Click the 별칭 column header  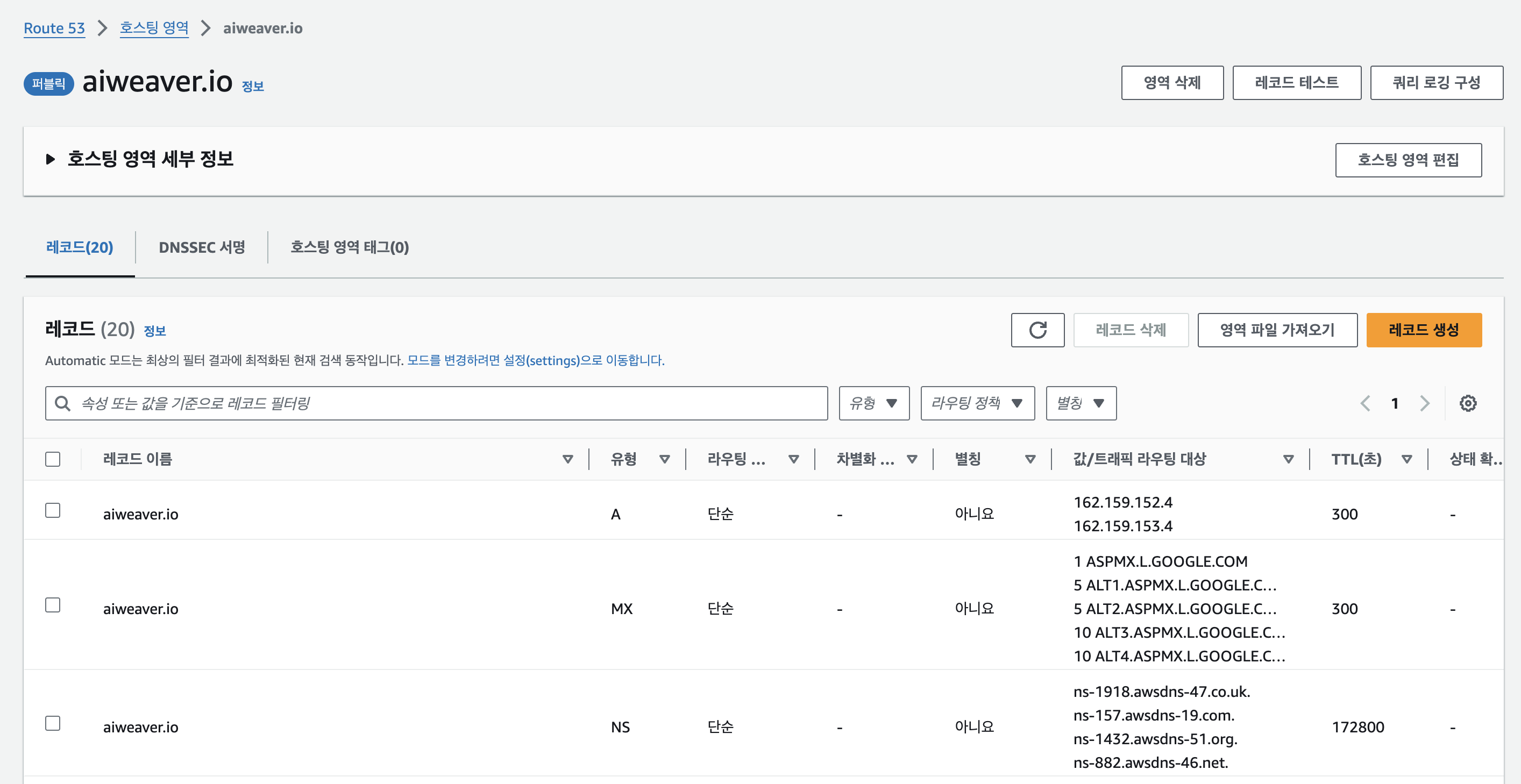coord(968,459)
